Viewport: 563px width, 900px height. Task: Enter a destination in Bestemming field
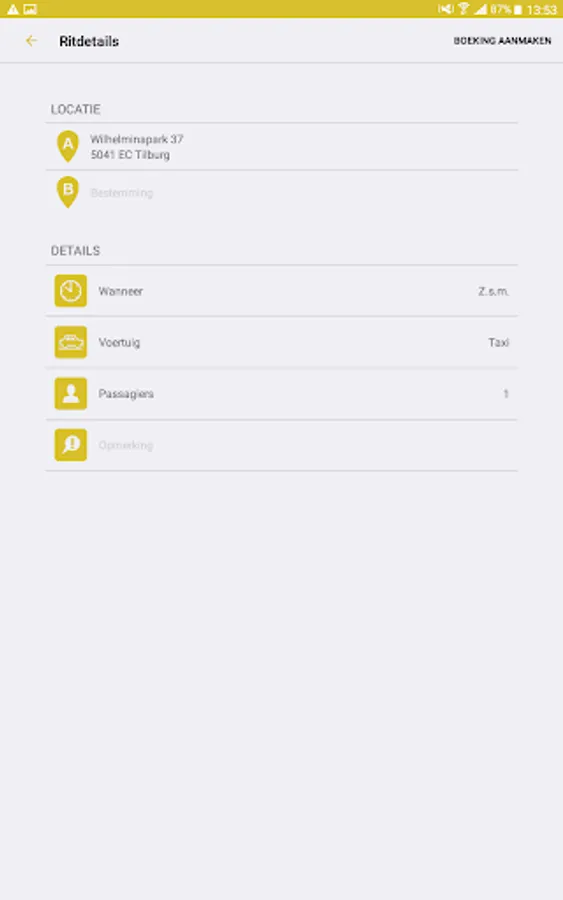point(282,193)
